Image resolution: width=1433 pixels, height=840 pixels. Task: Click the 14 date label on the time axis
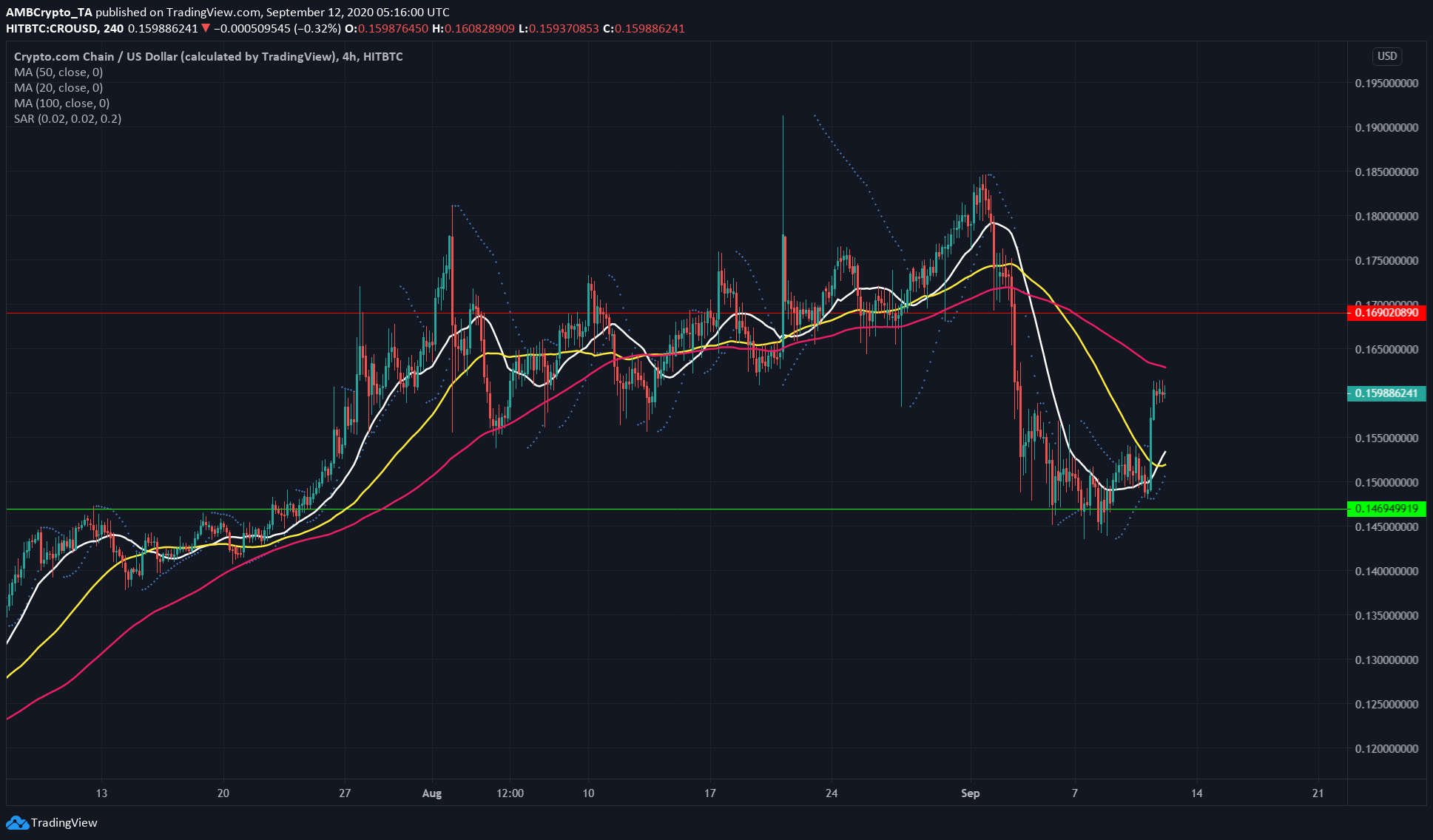1197,793
